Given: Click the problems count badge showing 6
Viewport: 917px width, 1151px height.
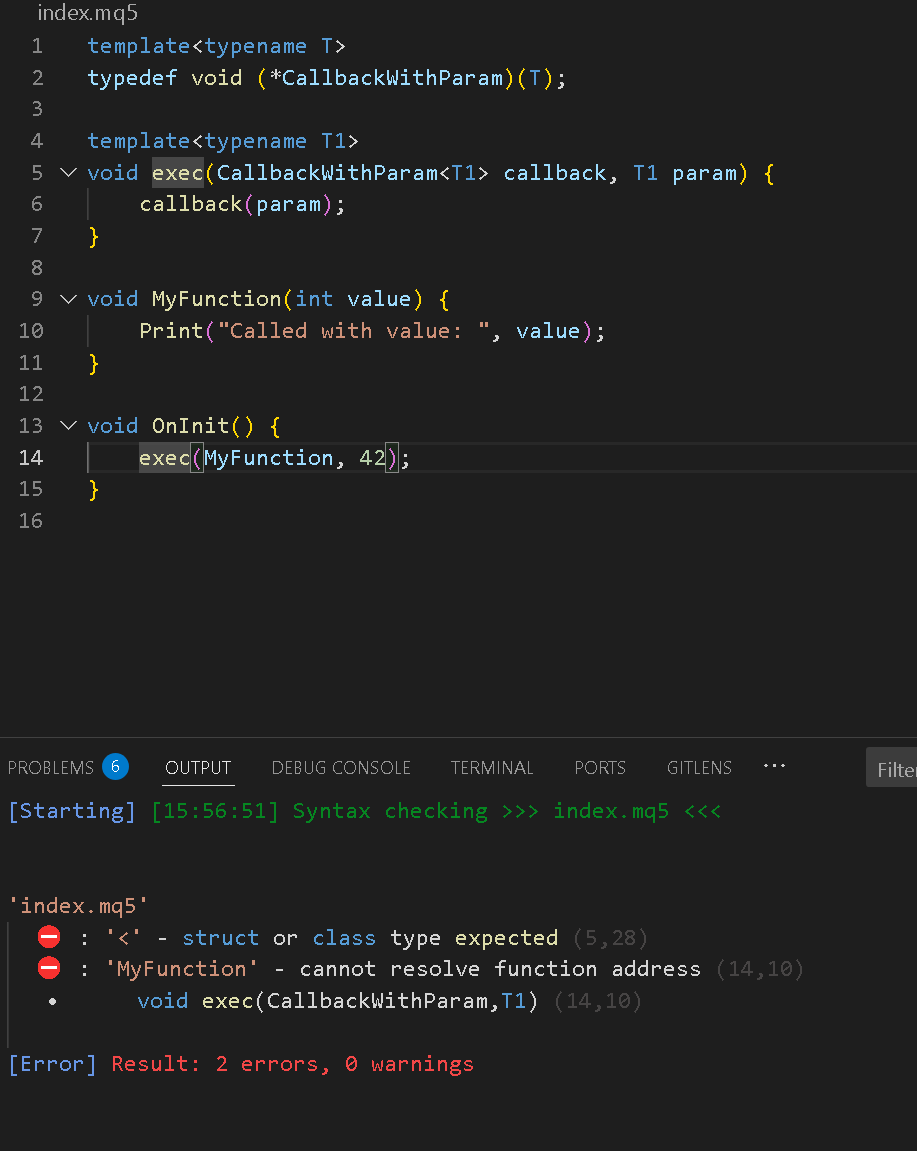Looking at the screenshot, I should coord(115,767).
